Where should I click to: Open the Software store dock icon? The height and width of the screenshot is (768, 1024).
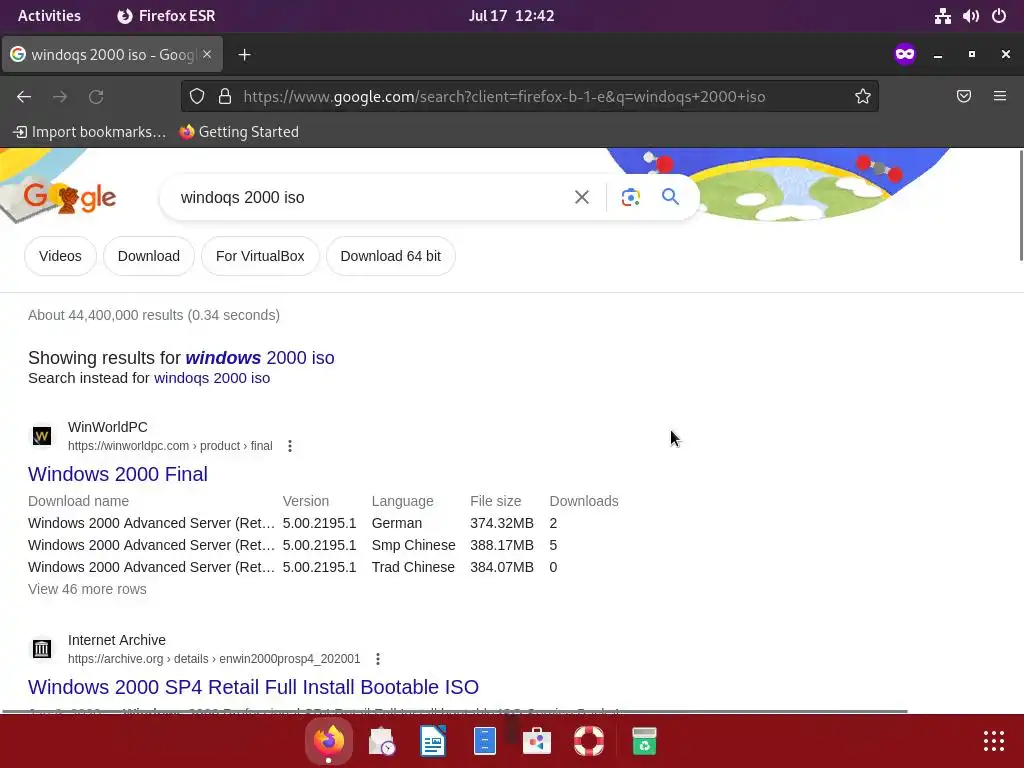coord(537,741)
